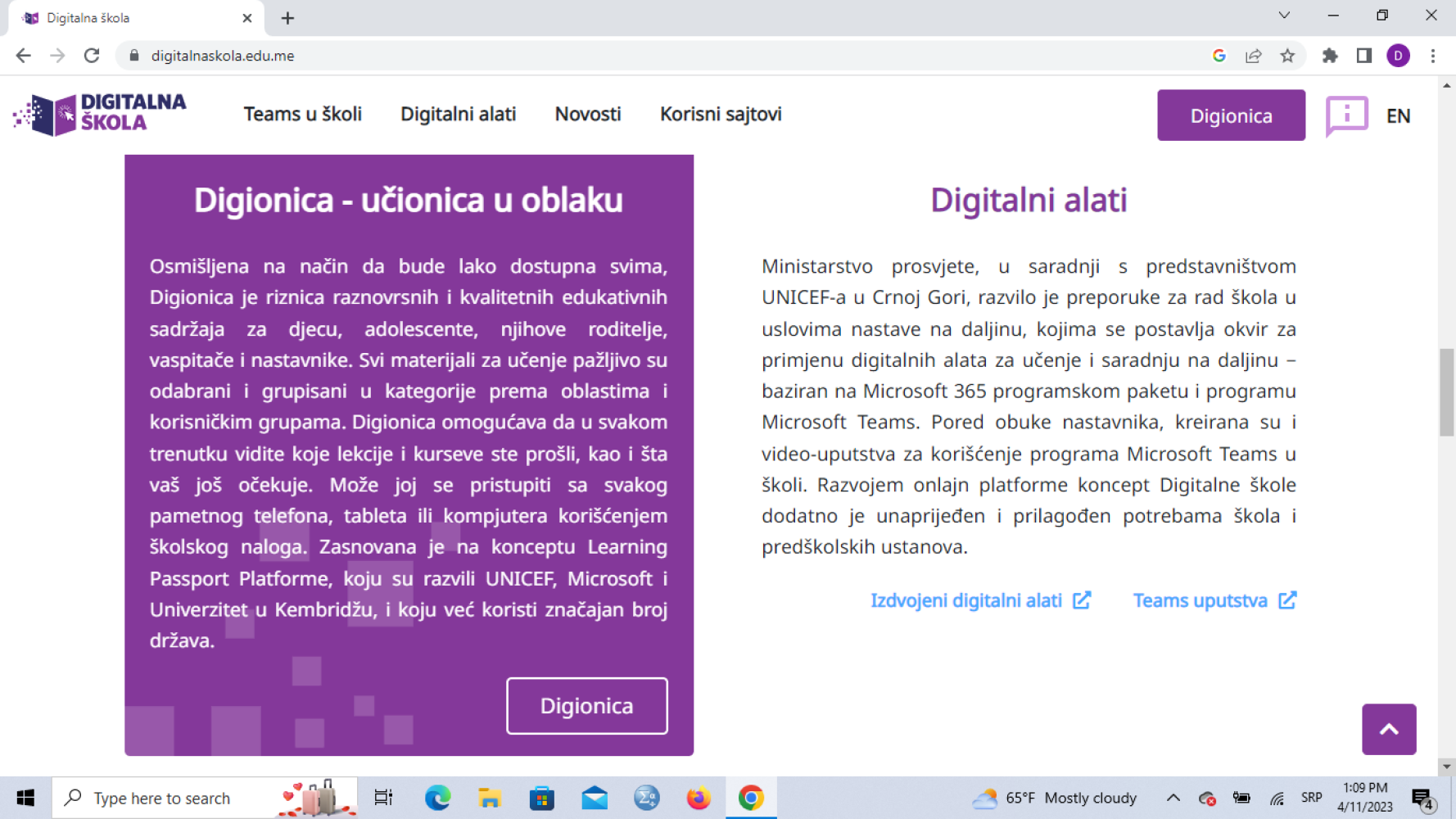1456x819 pixels.
Task: Open the Novosti menu item
Action: pos(588,115)
